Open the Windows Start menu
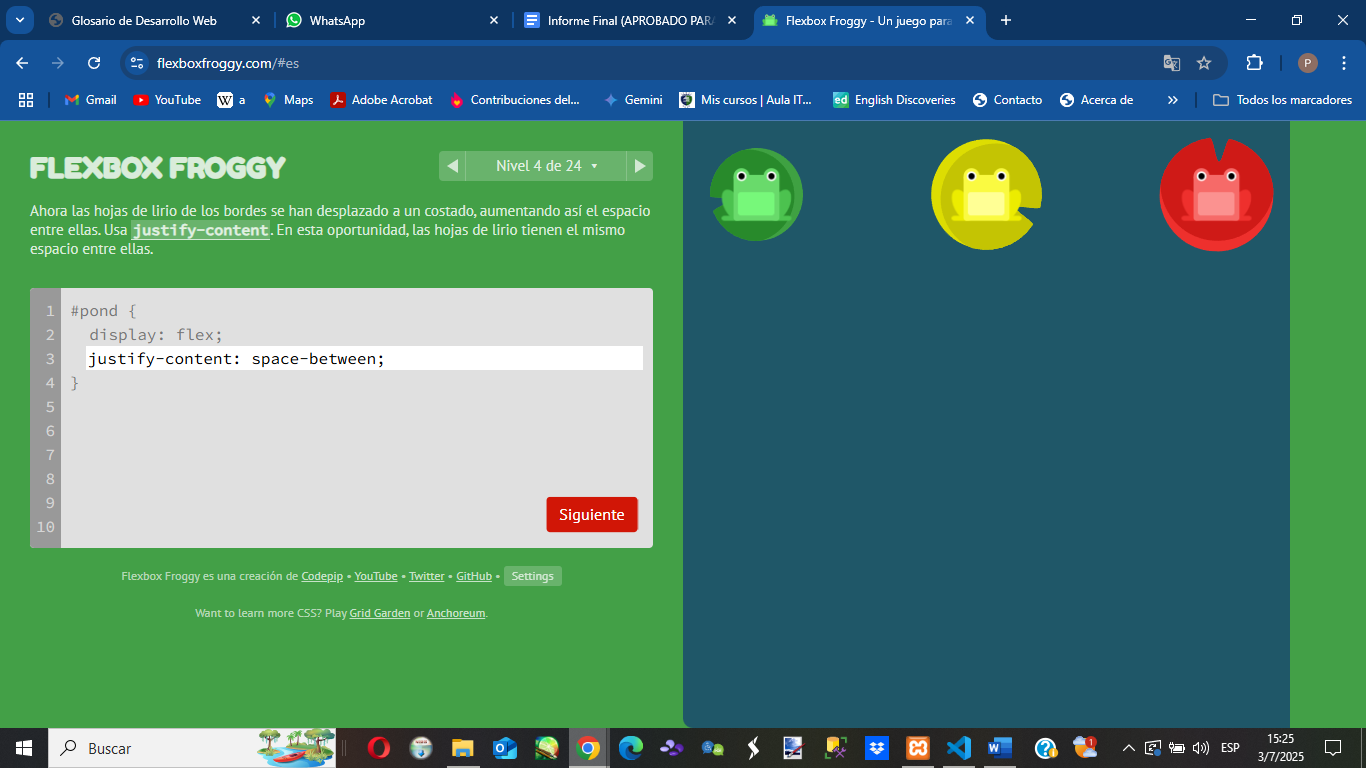Viewport: 1366px width, 768px height. click(24, 748)
